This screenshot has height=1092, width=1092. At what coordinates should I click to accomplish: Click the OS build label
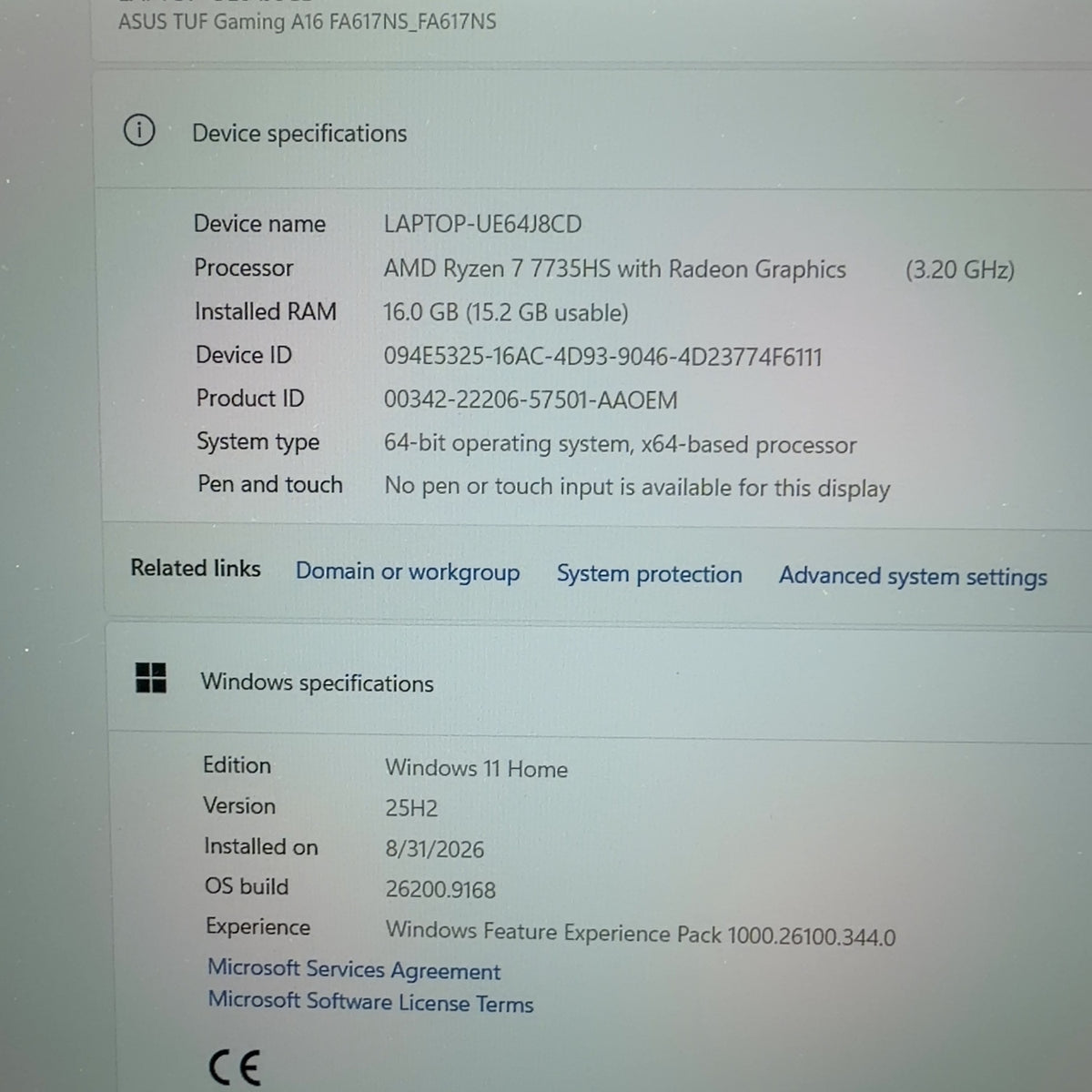pos(247,887)
